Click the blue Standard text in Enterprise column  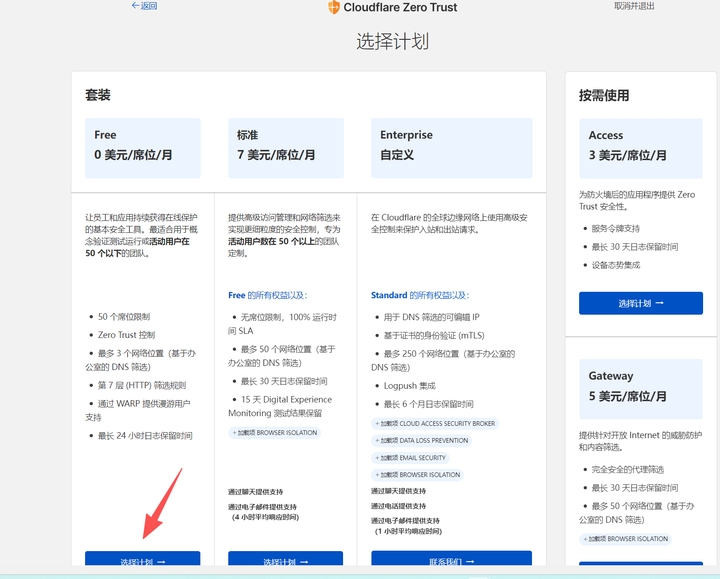click(389, 296)
